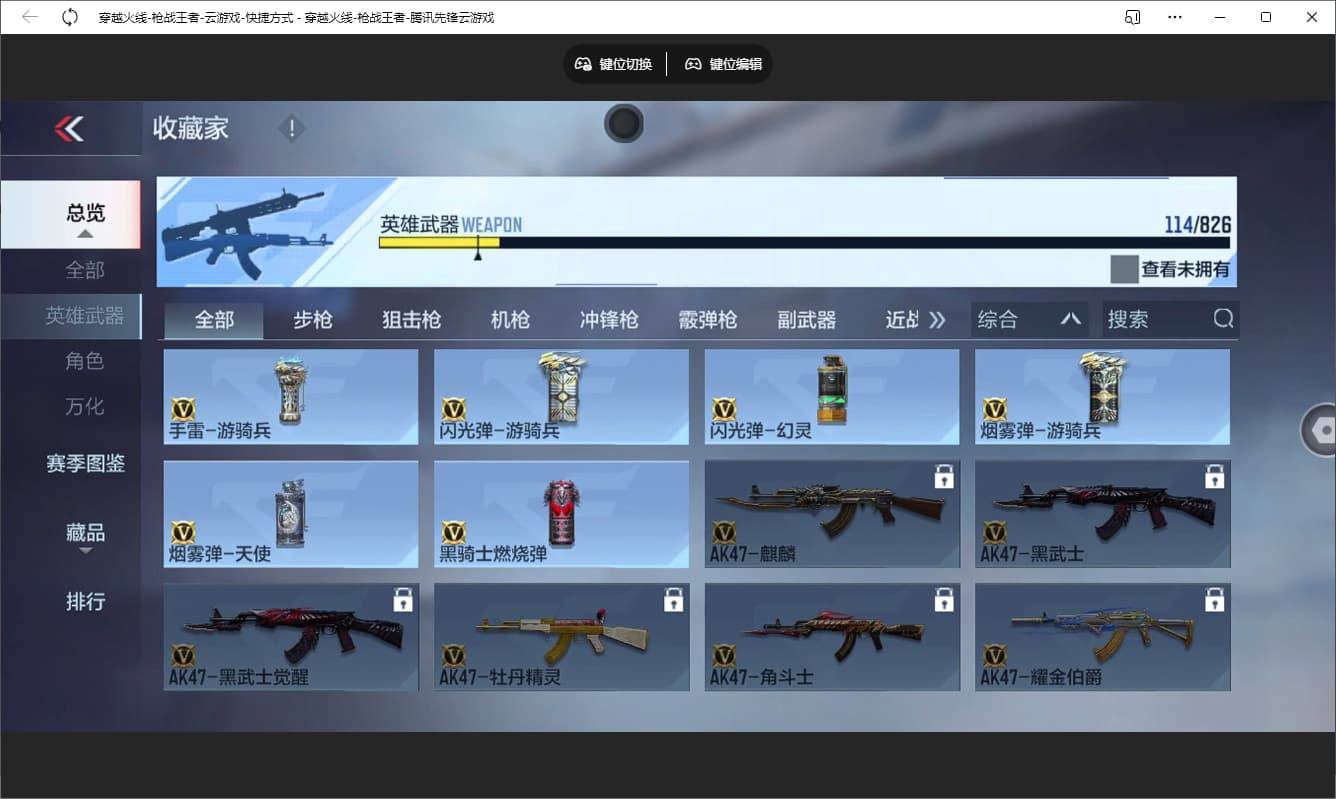The image size is (1336, 799).
Task: Click the screen-cast icon in the title bar
Action: coord(1133,16)
